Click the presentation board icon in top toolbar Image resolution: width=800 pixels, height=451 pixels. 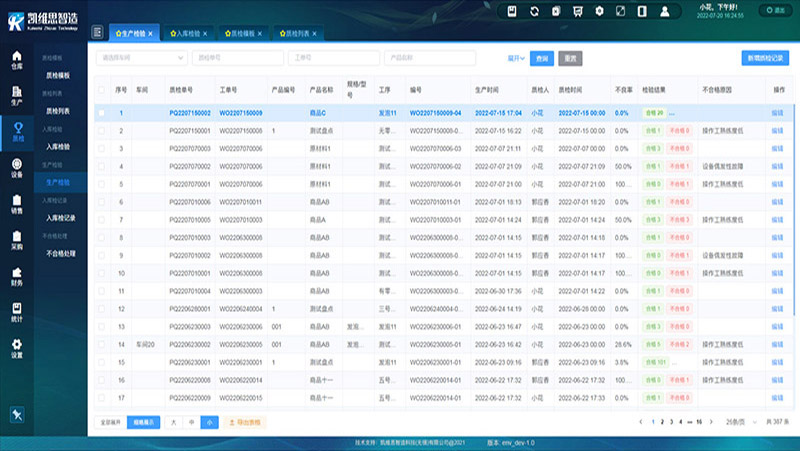coord(578,11)
